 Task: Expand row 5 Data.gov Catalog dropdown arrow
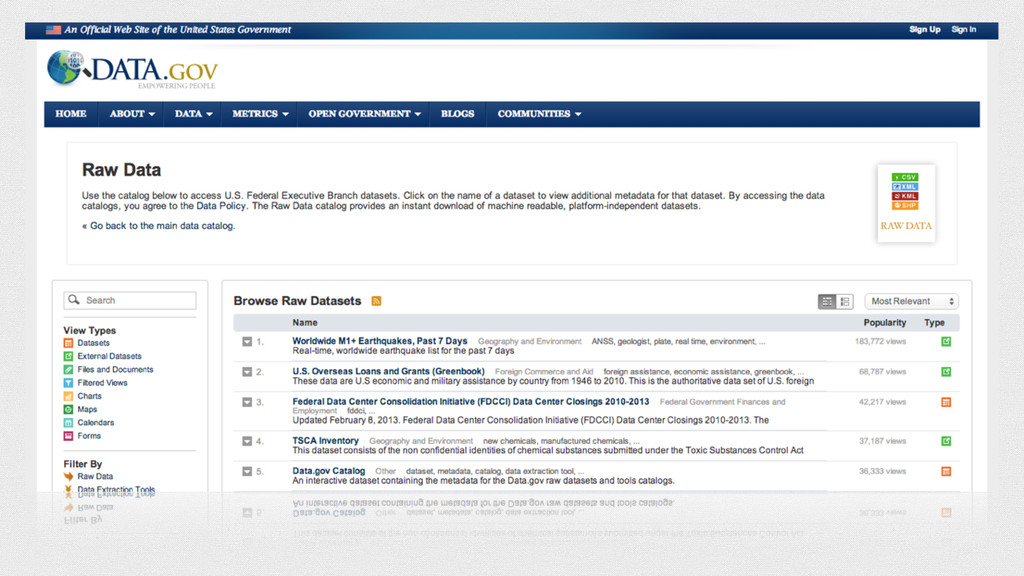(247, 472)
